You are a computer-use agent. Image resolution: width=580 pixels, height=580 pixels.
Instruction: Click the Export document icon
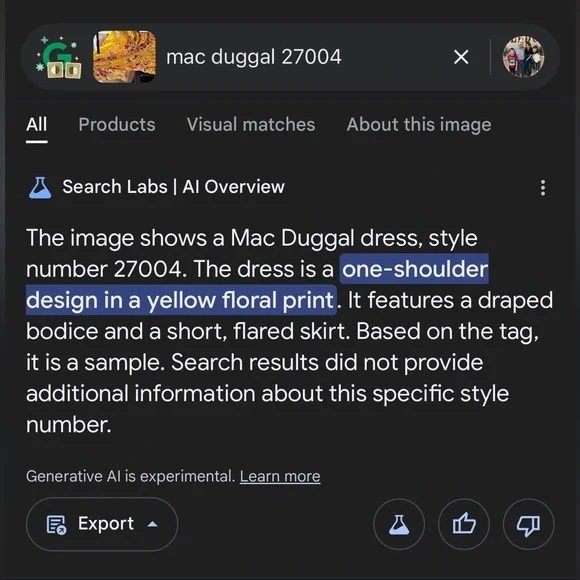tap(56, 525)
